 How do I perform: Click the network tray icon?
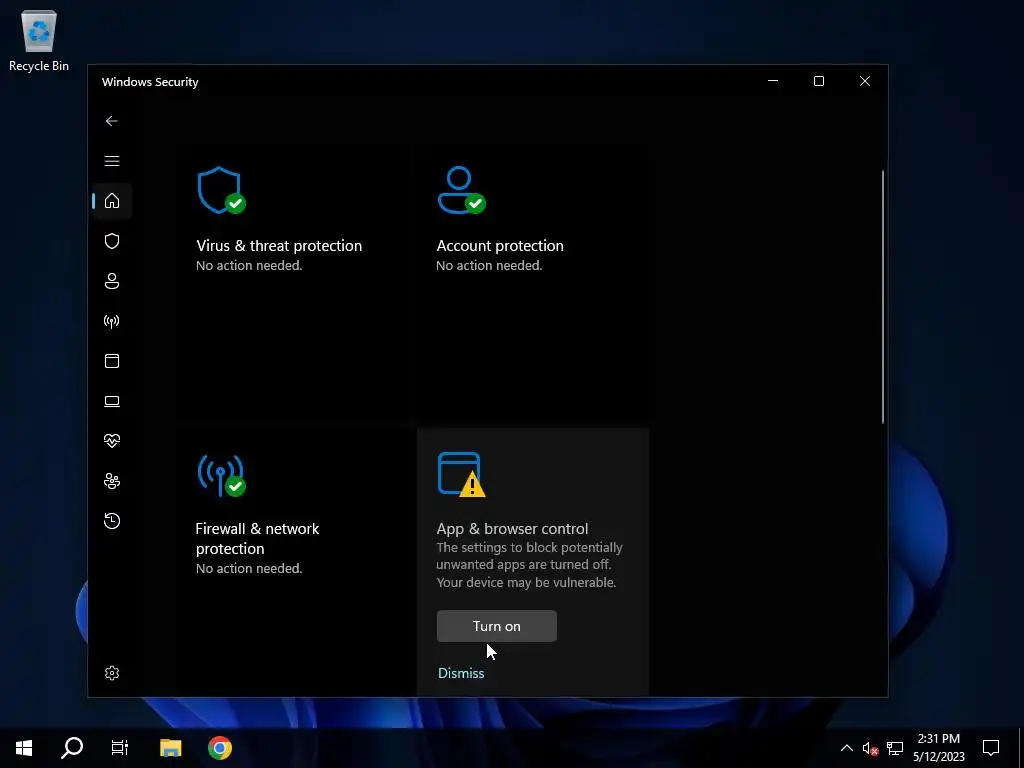895,748
